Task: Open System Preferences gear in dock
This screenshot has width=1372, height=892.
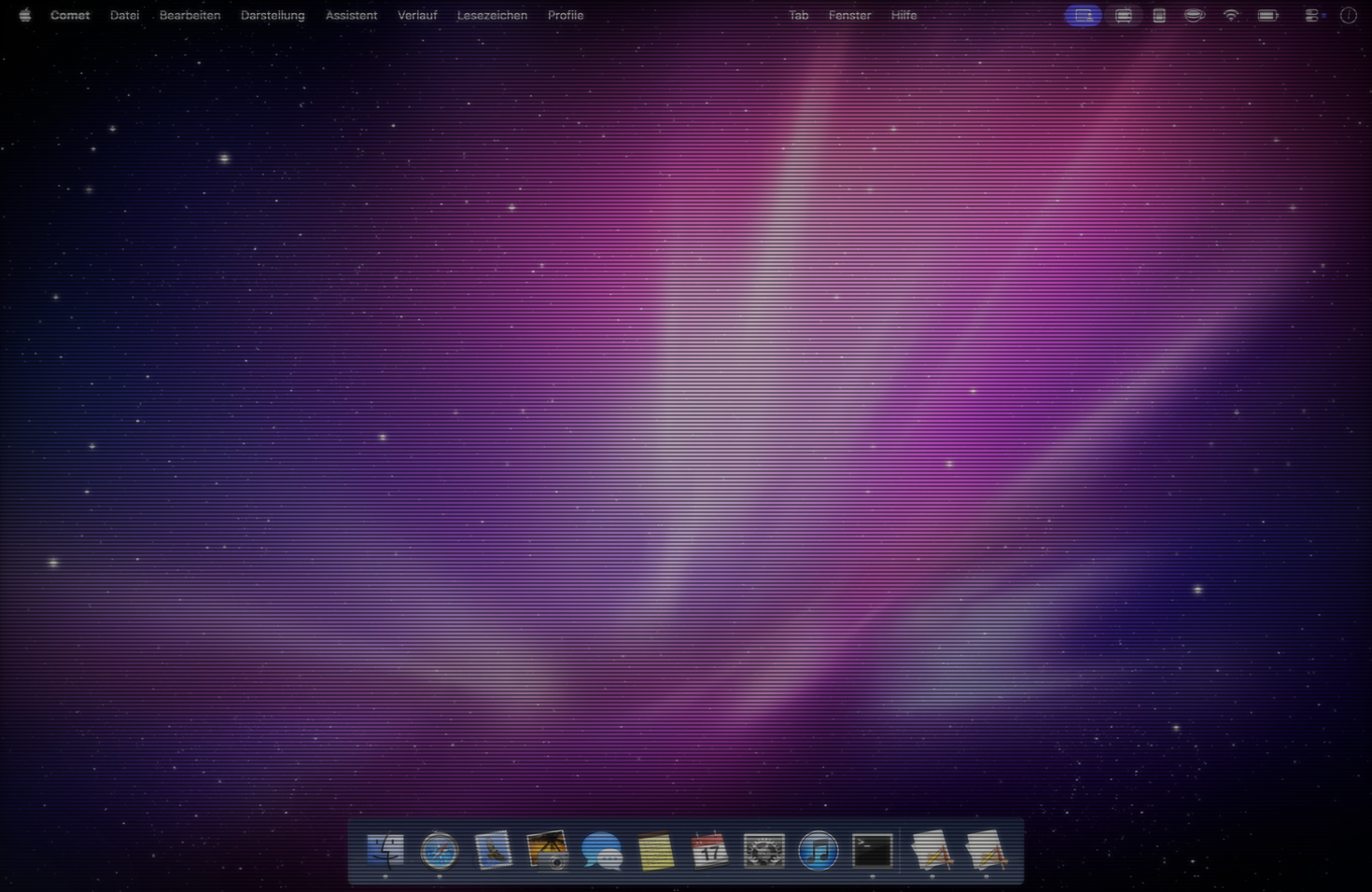Action: [763, 851]
